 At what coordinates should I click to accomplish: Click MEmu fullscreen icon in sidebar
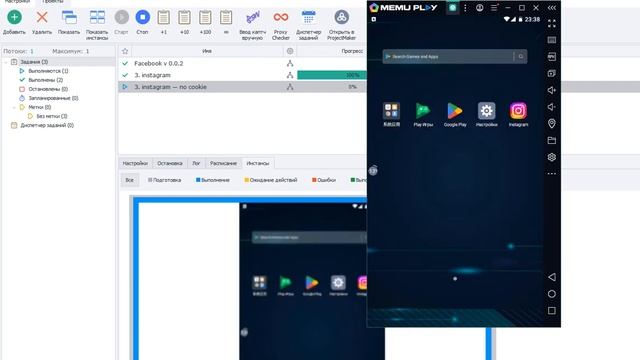pyautogui.click(x=552, y=24)
